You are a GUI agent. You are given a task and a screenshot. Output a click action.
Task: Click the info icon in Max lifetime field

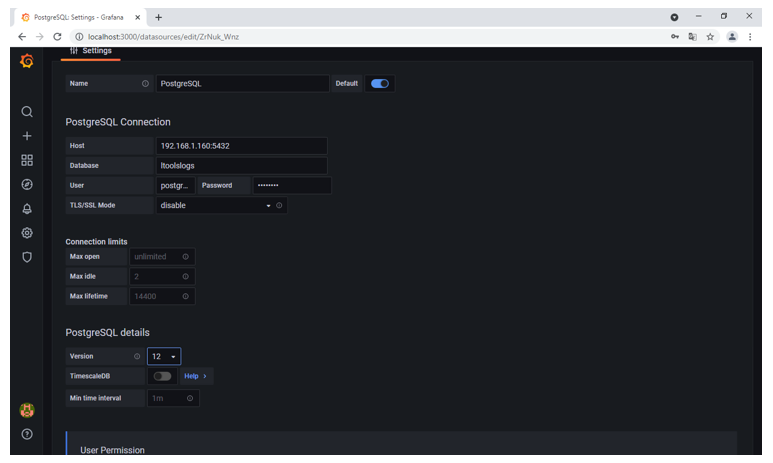(x=185, y=296)
